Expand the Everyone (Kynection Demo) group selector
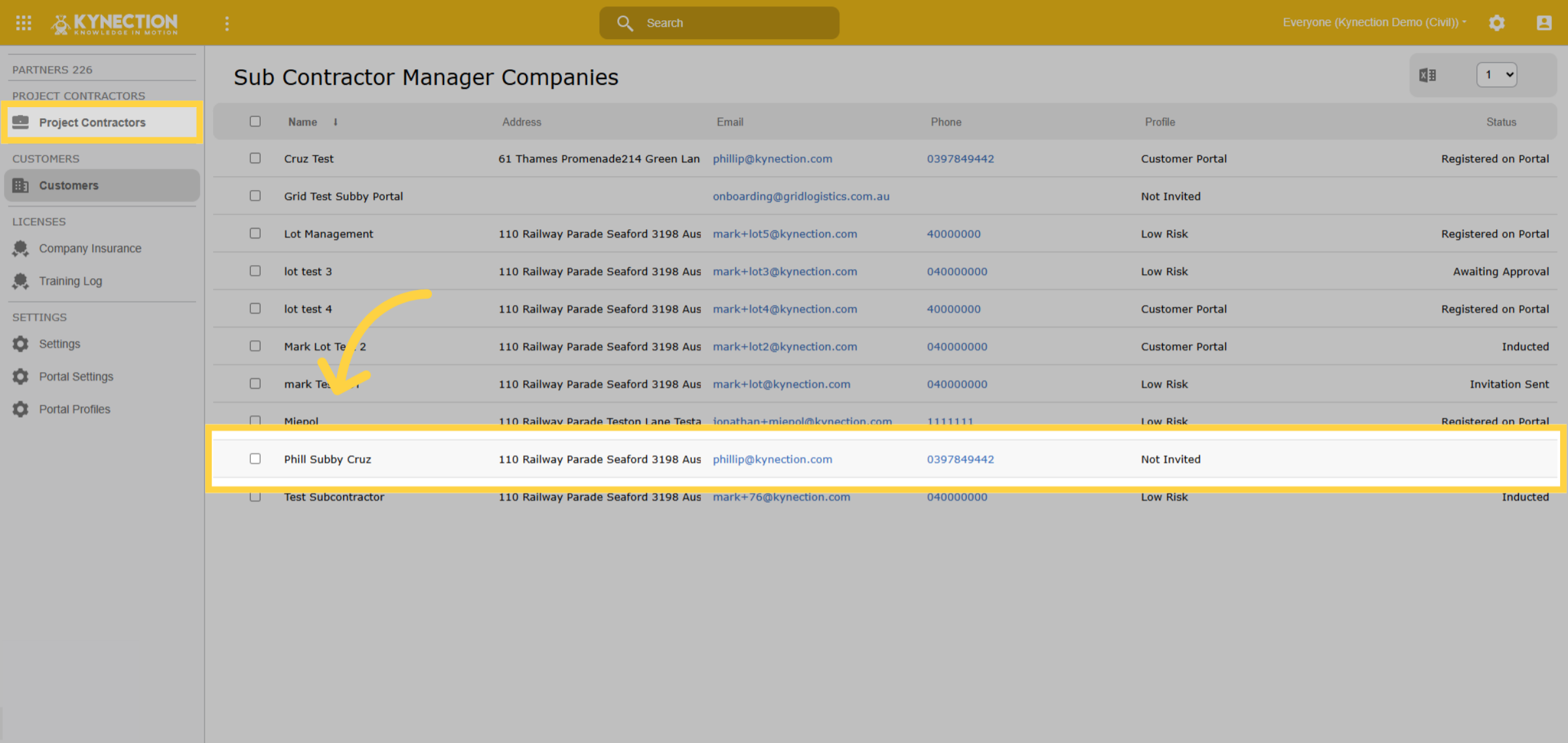This screenshot has width=1568, height=743. [1375, 22]
